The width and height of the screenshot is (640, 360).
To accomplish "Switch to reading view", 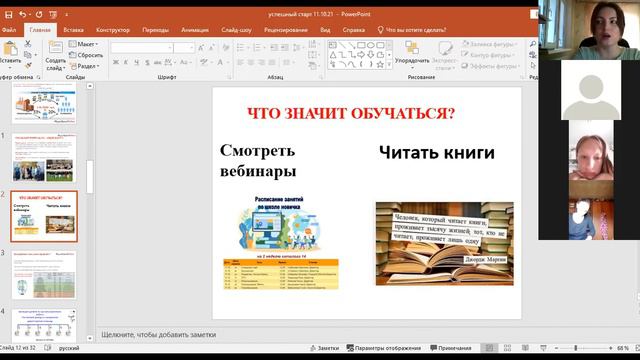I will (525, 348).
